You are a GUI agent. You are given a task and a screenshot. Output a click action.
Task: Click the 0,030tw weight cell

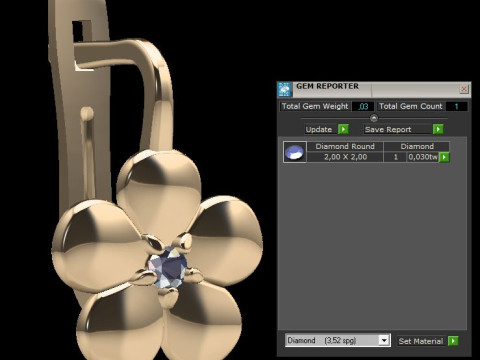(x=423, y=157)
